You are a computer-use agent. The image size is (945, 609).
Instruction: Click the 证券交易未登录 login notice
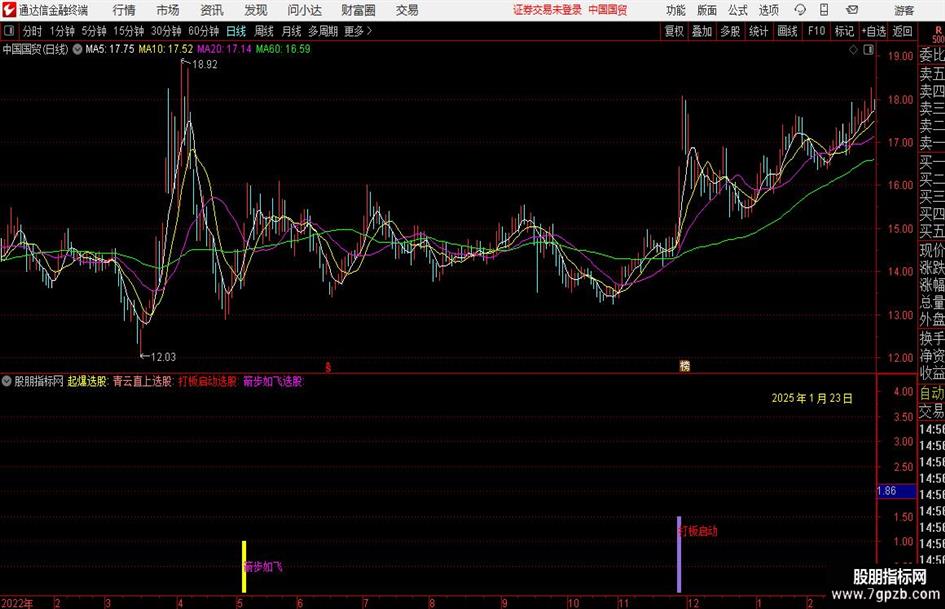547,10
